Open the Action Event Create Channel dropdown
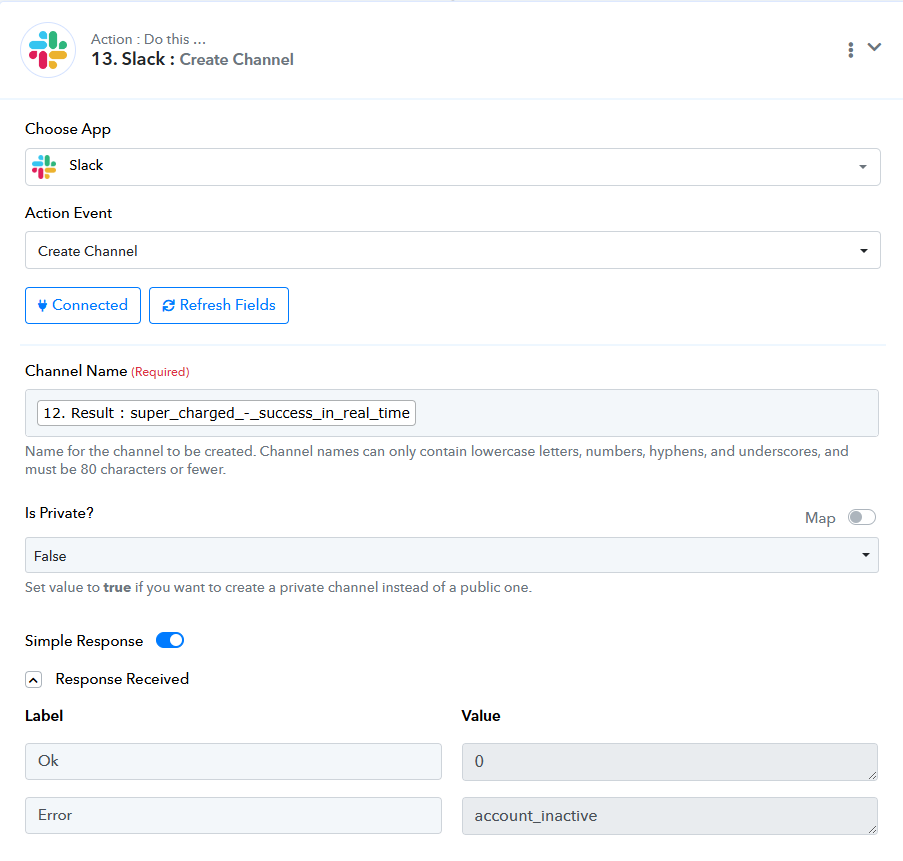The height and width of the screenshot is (861, 903). (453, 251)
